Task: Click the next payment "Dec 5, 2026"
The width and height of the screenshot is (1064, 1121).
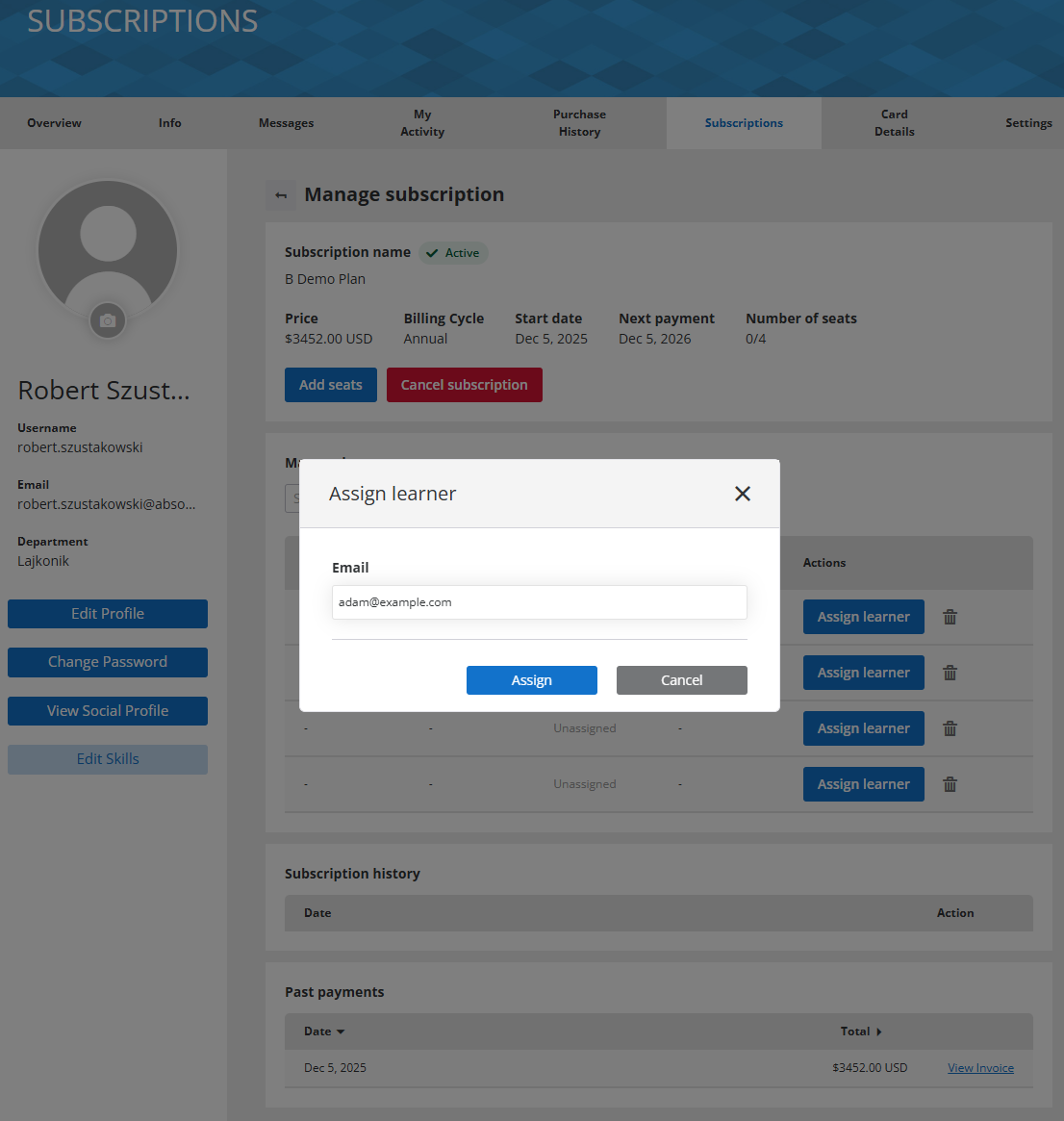Action: [654, 339]
